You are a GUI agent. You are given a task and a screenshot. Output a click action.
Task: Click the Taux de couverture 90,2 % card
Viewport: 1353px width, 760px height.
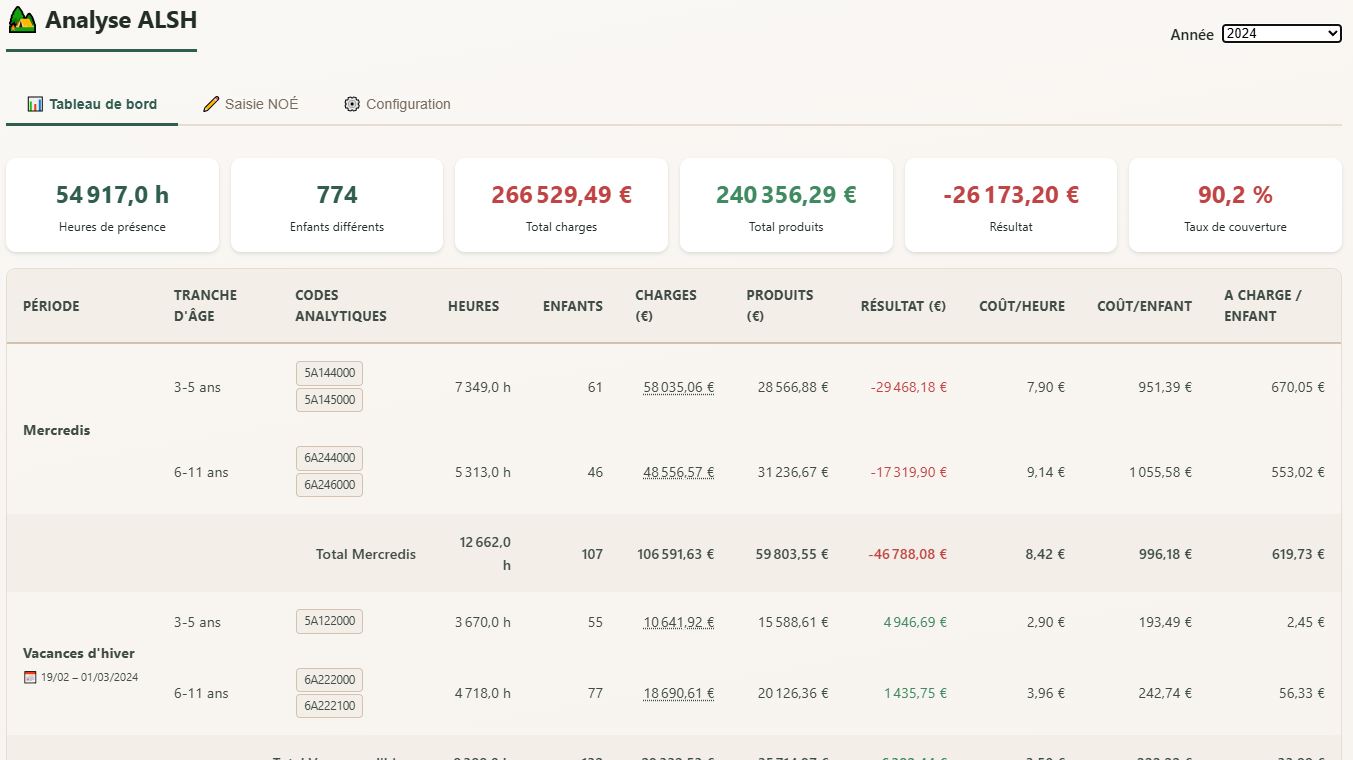coord(1235,205)
